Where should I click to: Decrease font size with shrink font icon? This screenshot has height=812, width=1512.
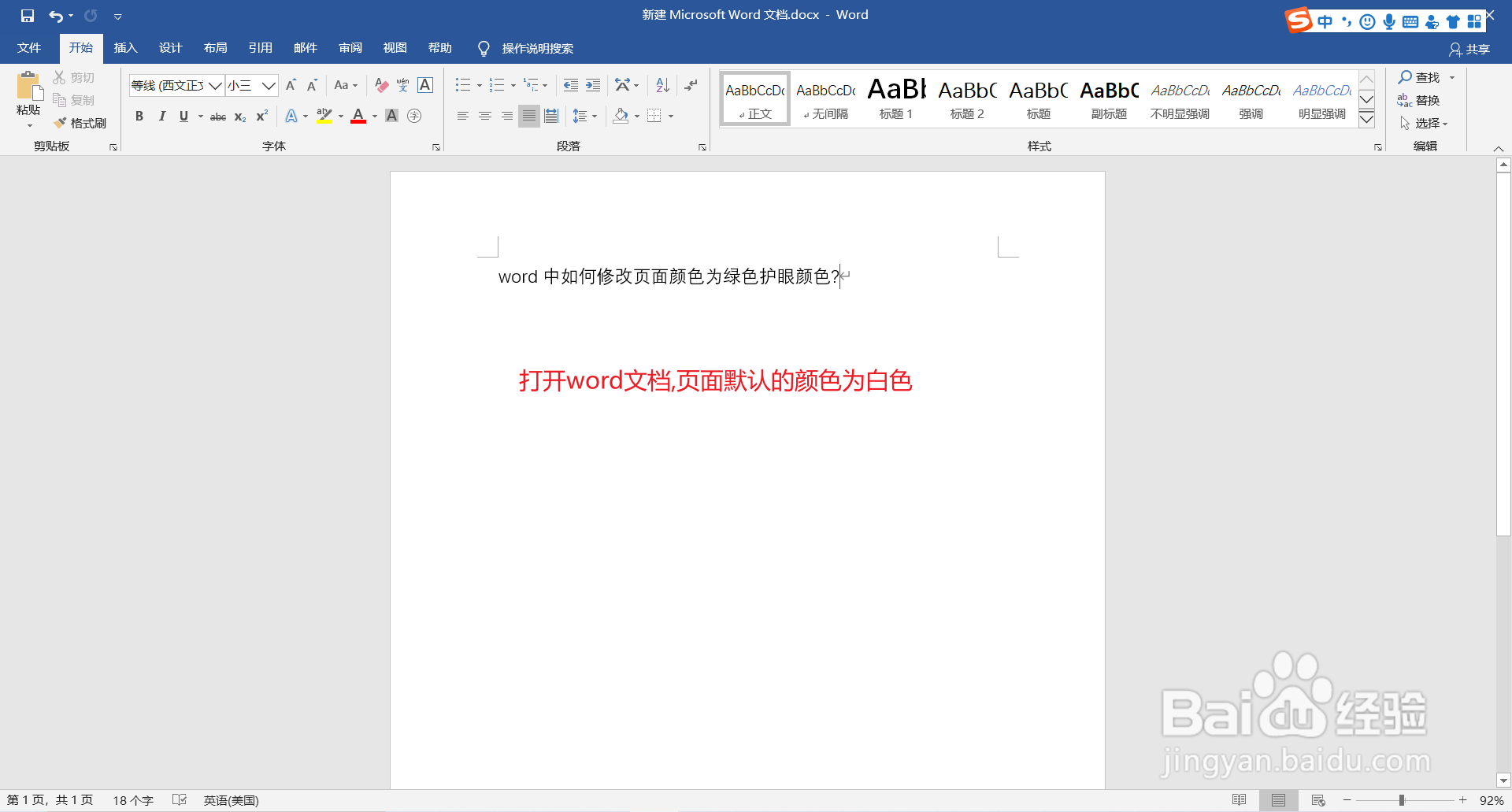click(x=312, y=85)
